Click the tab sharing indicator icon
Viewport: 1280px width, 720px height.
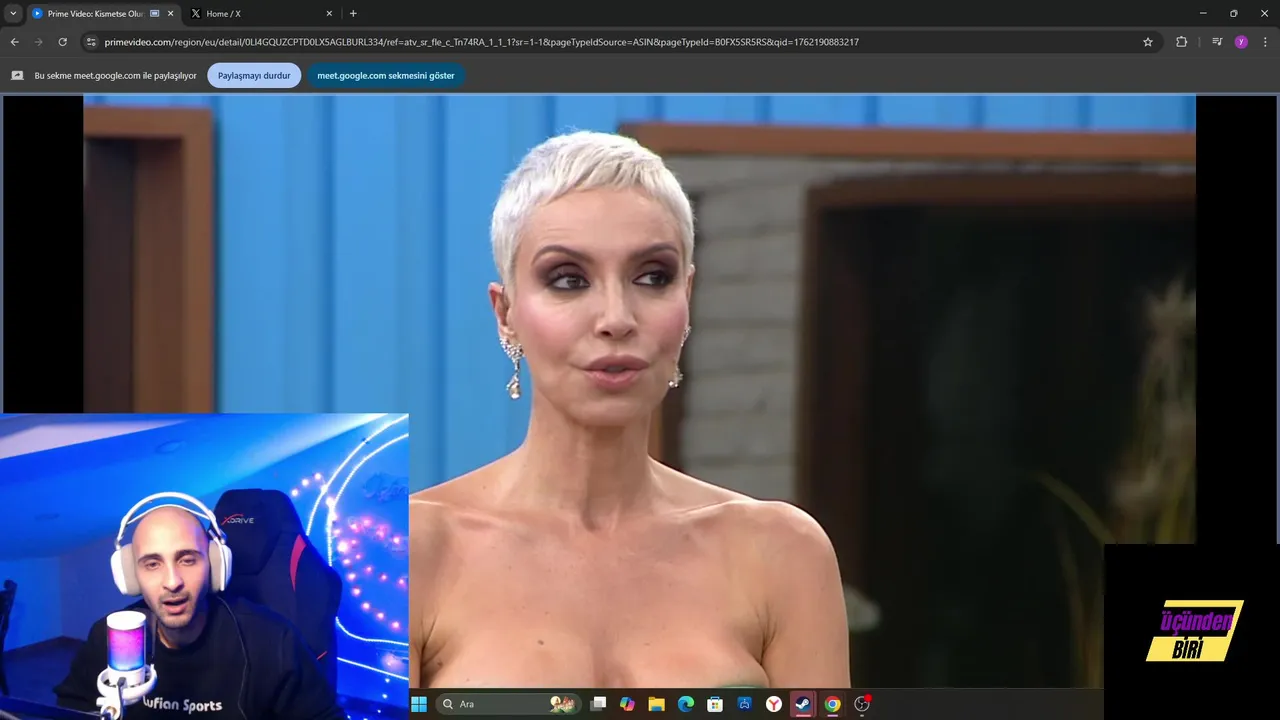point(155,14)
